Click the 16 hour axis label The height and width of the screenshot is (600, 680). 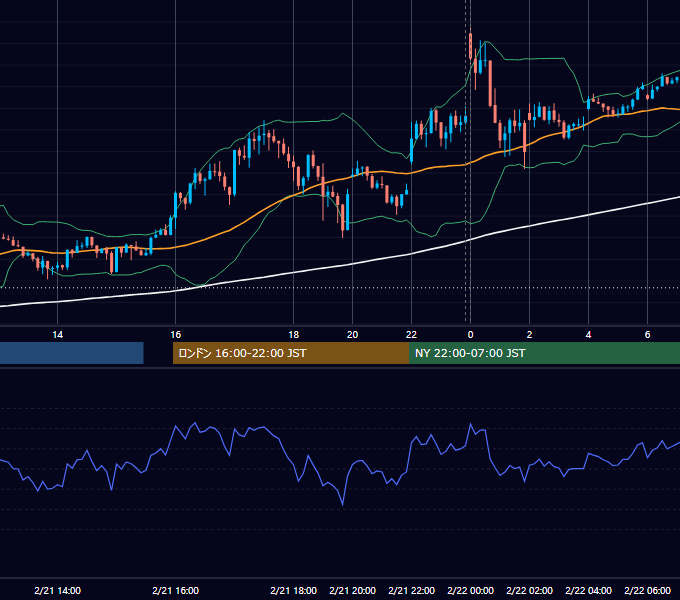175,335
